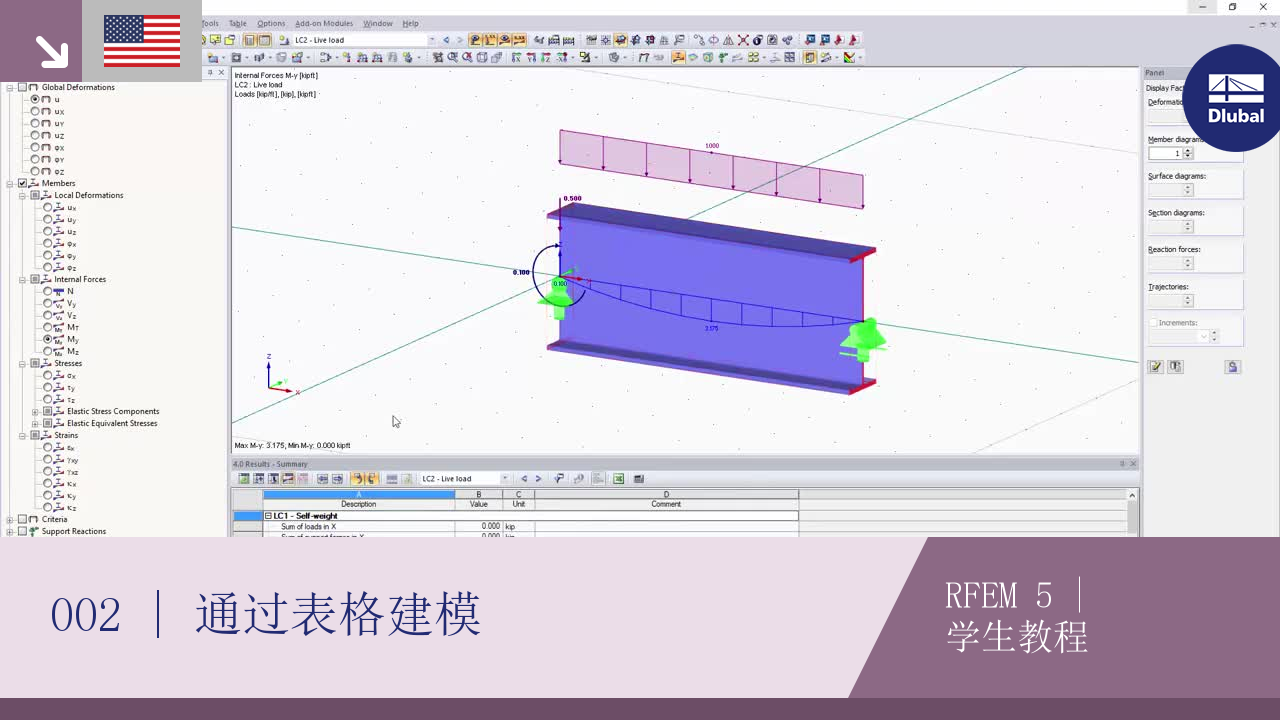Select the internal force N radio button
Image resolution: width=1280 pixels, height=720 pixels.
tap(47, 291)
